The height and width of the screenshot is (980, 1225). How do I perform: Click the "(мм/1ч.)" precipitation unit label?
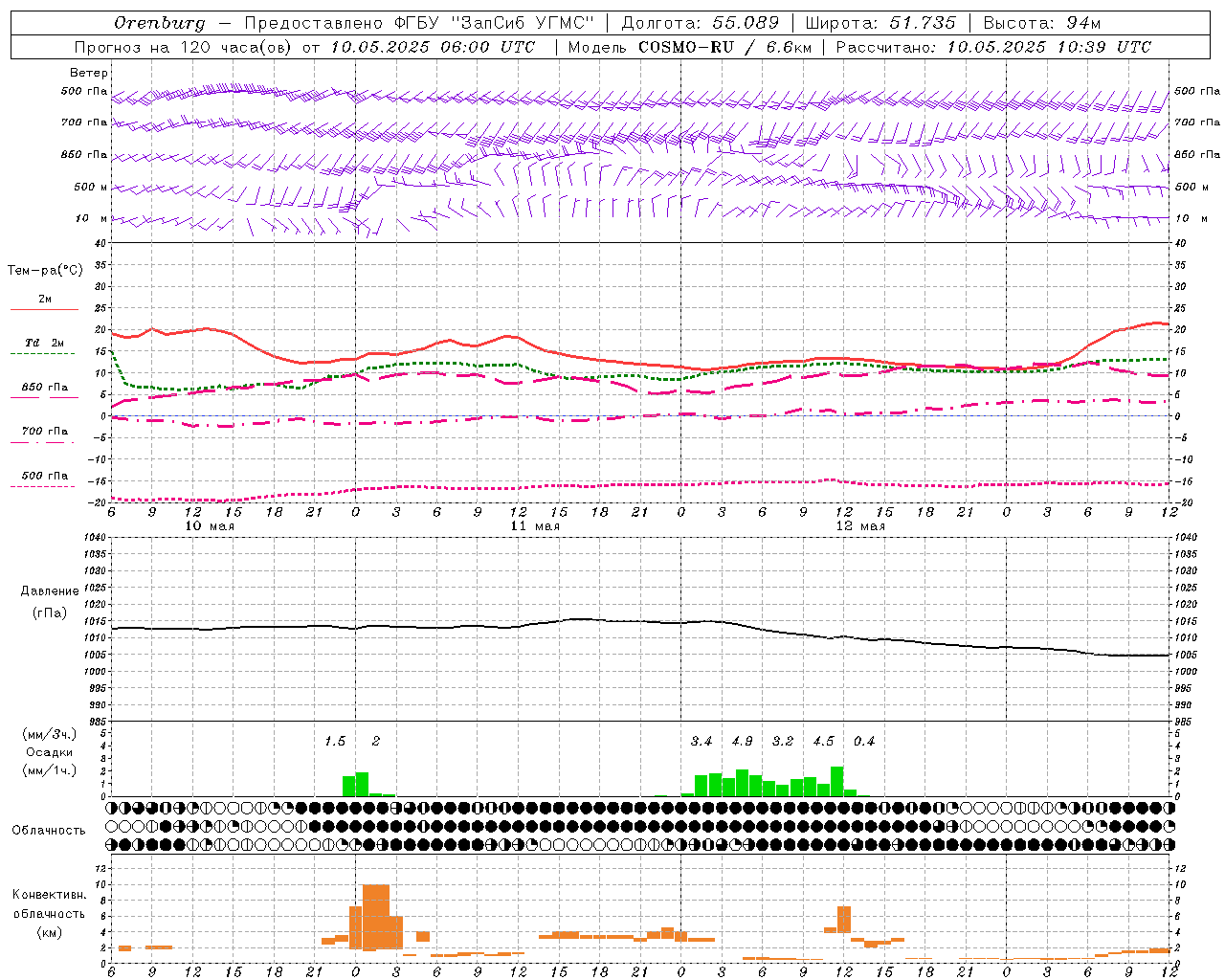tap(50, 770)
